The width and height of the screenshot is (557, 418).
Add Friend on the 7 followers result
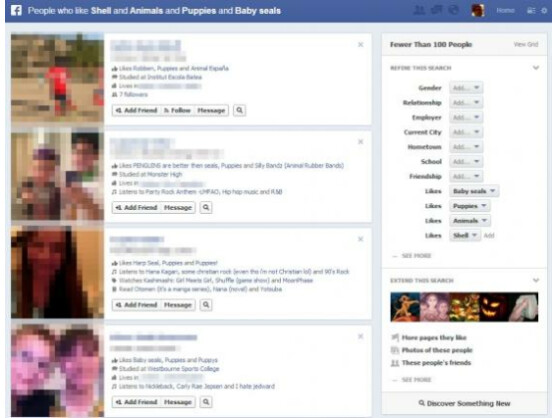136,110
